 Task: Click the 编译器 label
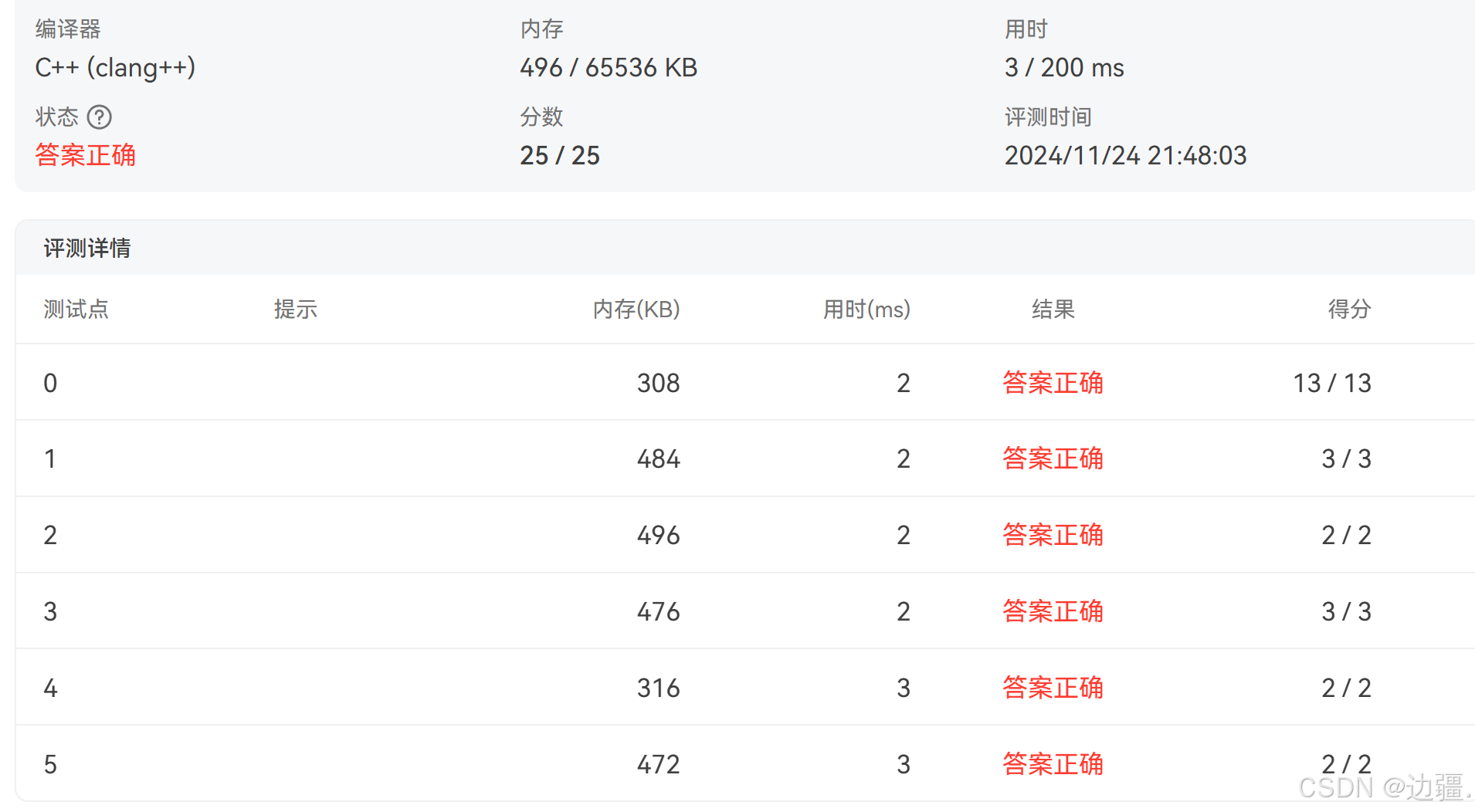pos(68,29)
